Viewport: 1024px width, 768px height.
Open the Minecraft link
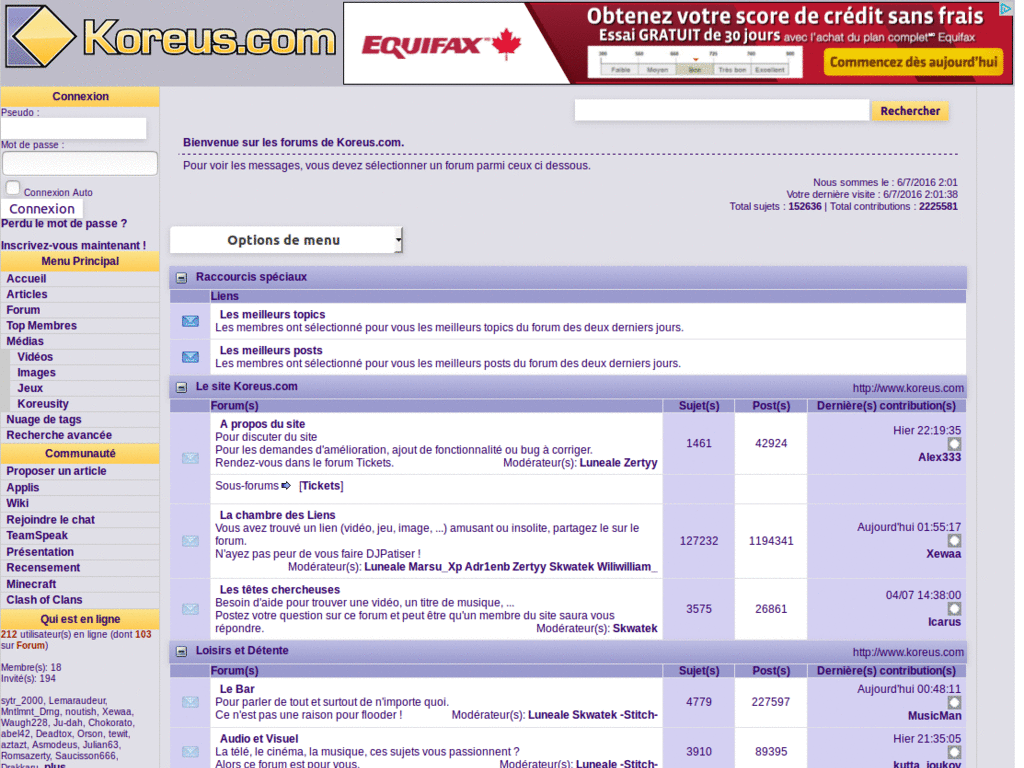31,584
